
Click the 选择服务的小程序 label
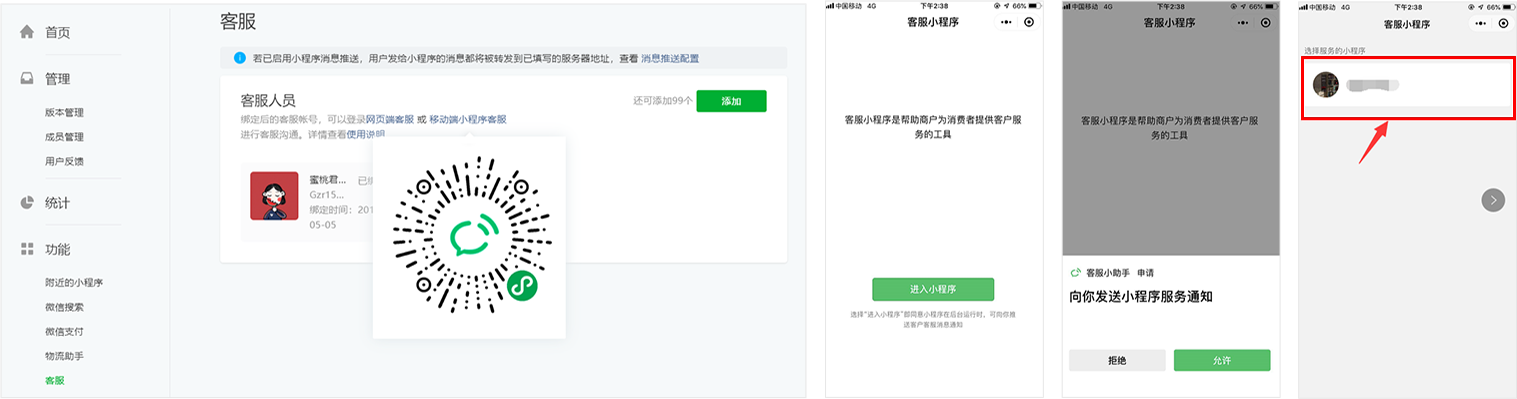pyautogui.click(x=1334, y=50)
